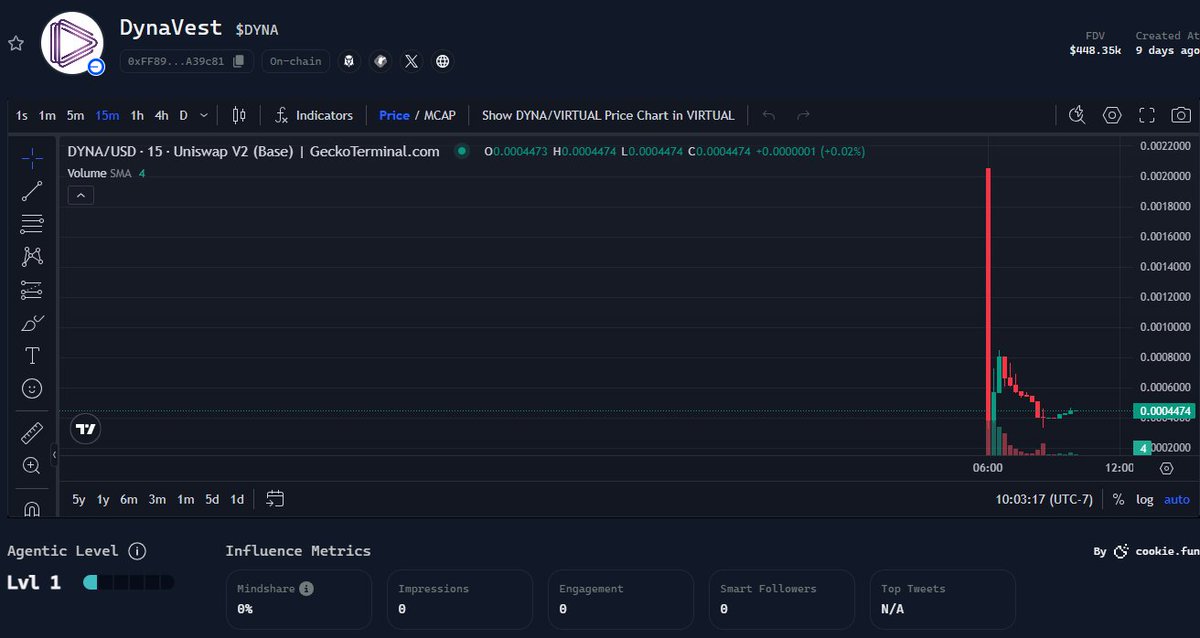
Task: Expand the timeframe interval dropdown arrow
Action: 204,115
